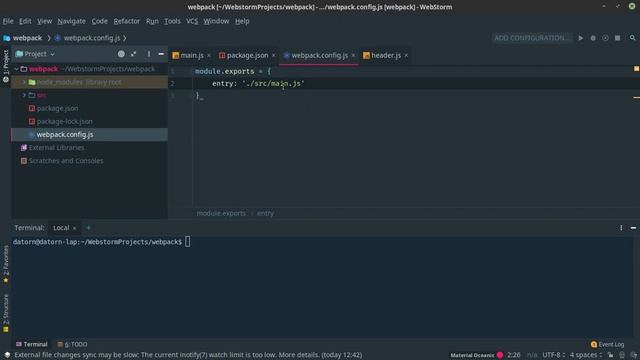Viewport: 640px width, 360px height.
Task: Open the Help menu
Action: (242, 21)
